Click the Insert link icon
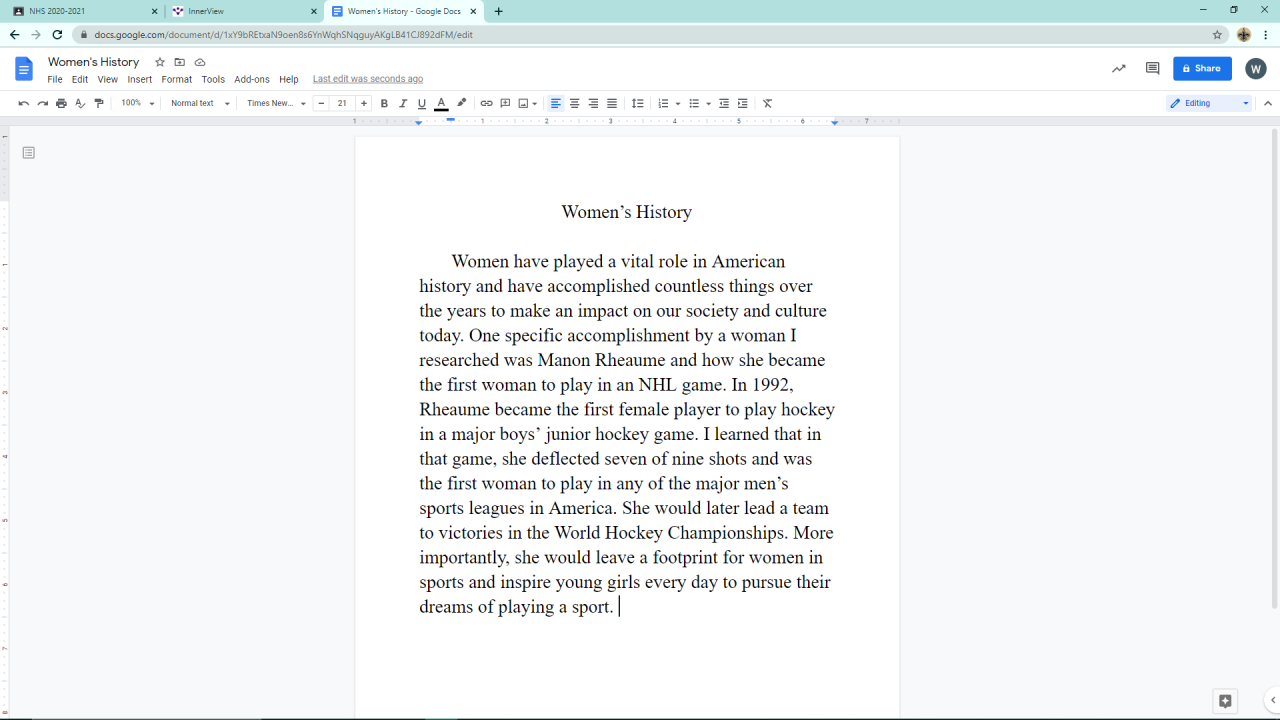The height and width of the screenshot is (720, 1280). (486, 103)
